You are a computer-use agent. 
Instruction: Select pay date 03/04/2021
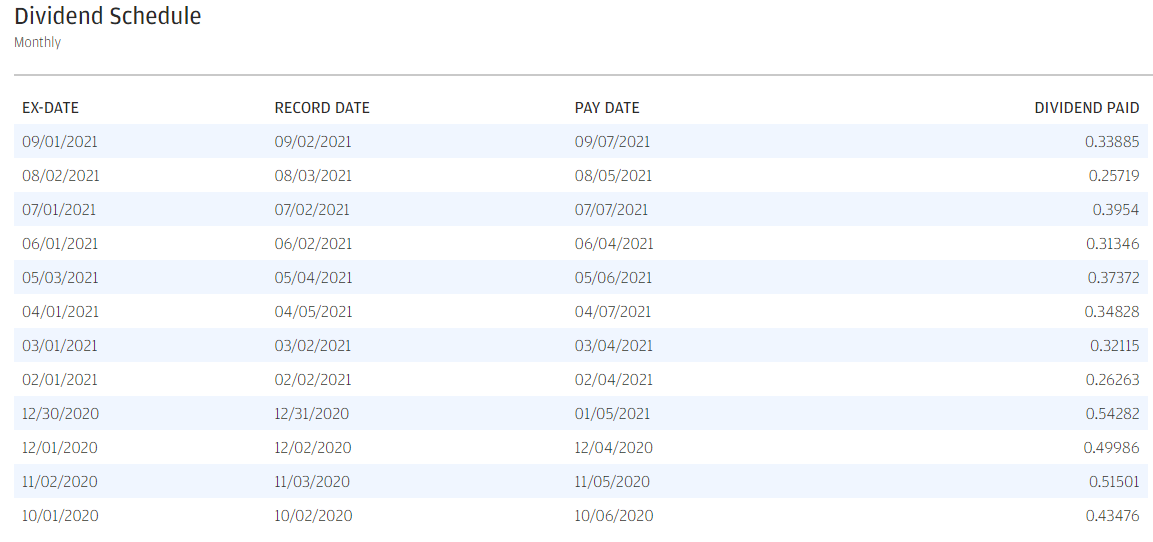[613, 346]
